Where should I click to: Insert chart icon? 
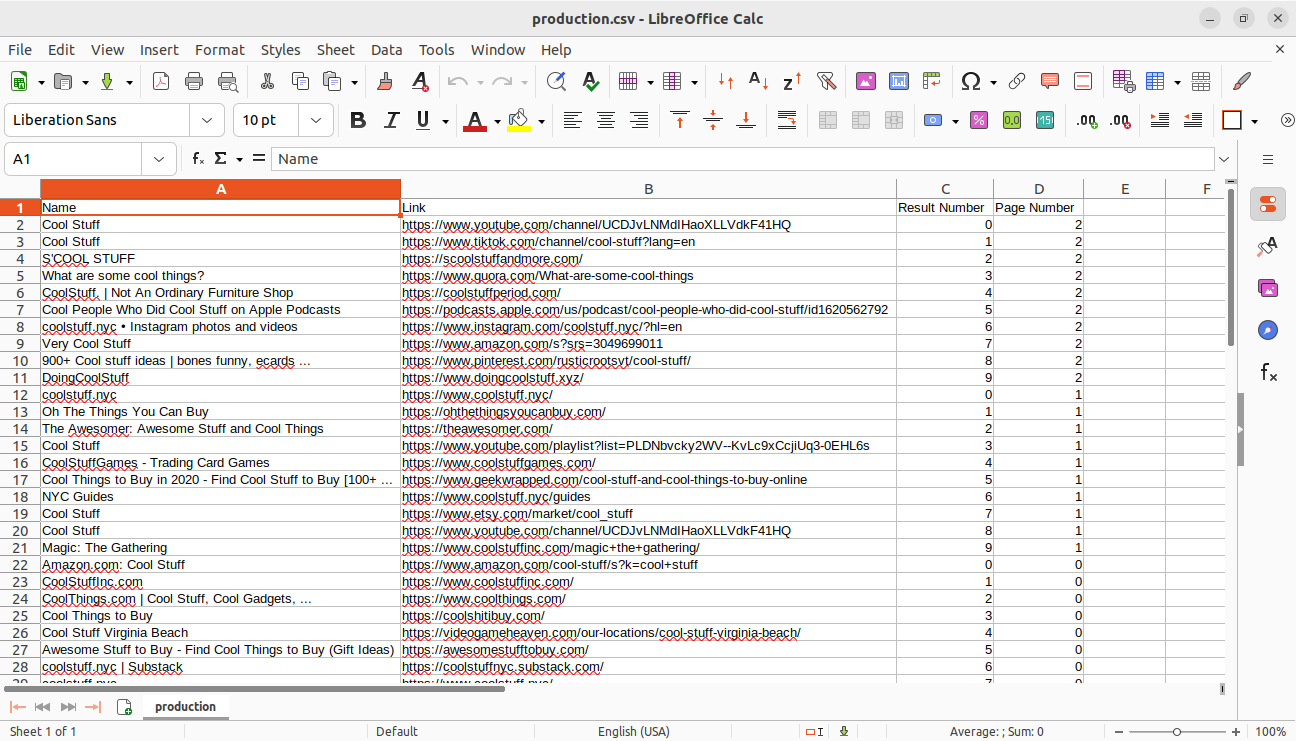click(x=899, y=82)
